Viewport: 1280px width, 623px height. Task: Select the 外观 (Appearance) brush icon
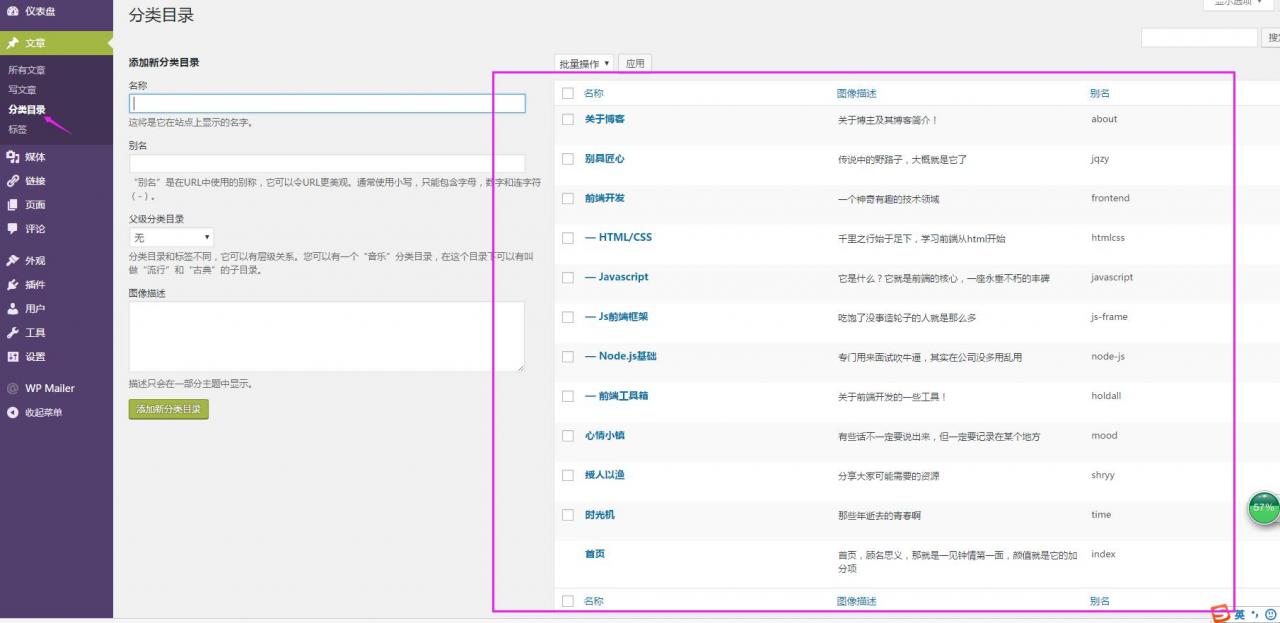(x=12, y=260)
